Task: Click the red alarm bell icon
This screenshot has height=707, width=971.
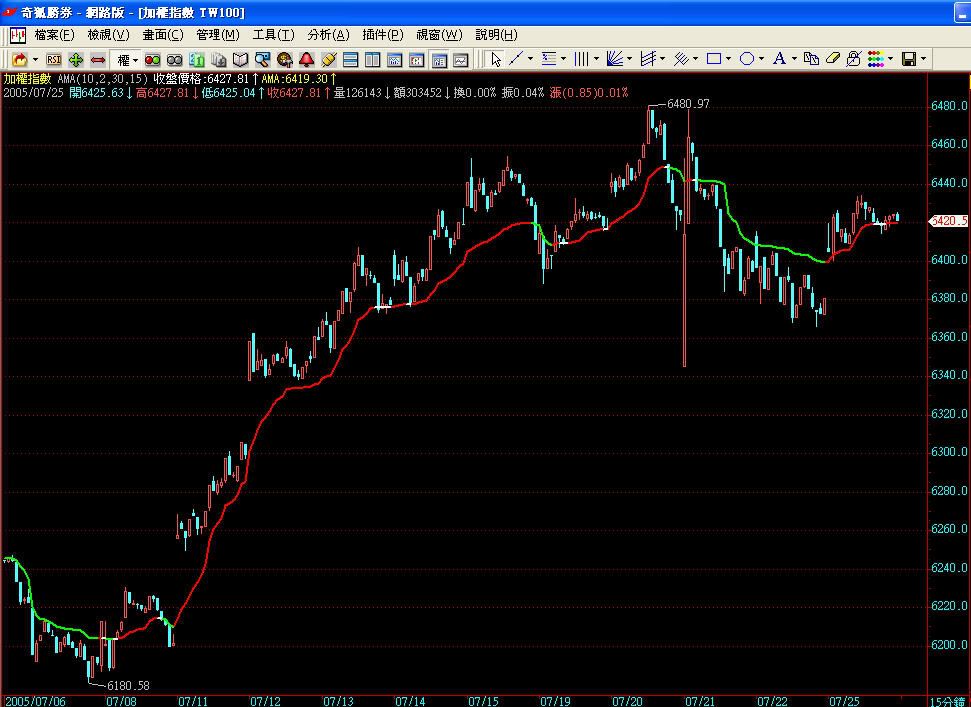Action: (307, 59)
